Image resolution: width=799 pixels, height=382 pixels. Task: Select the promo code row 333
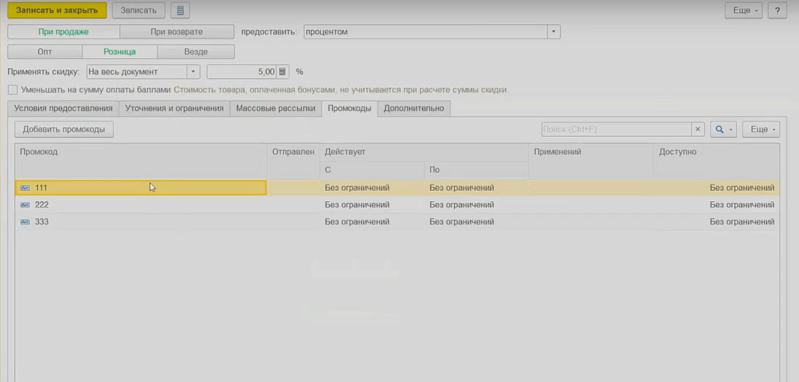pos(397,222)
